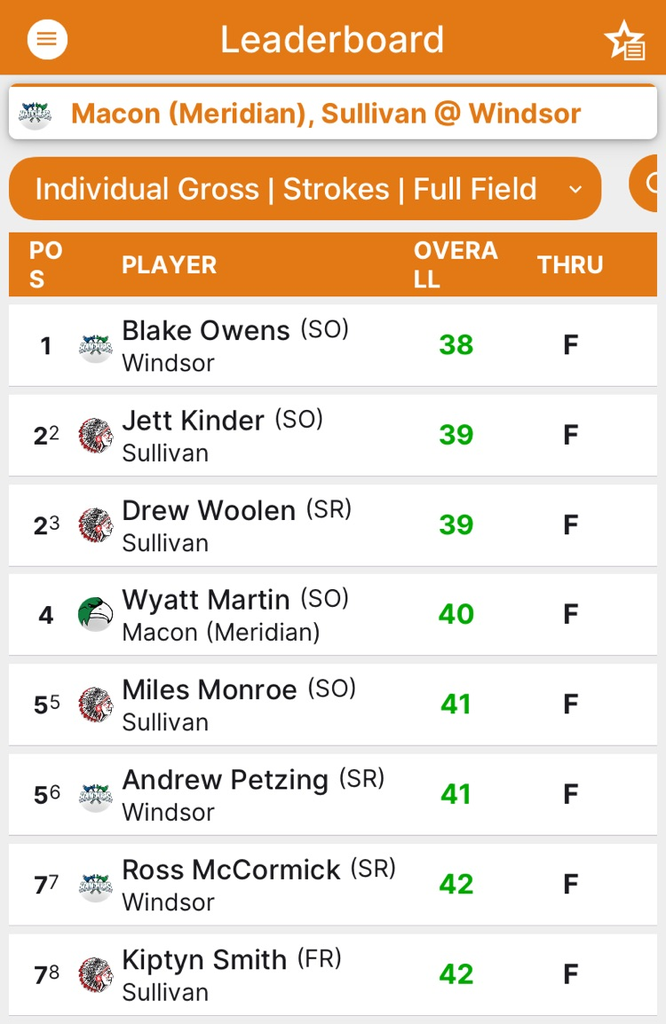The image size is (666, 1024).
Task: Open Drew Woolen's scorecard row
Action: tap(333, 525)
